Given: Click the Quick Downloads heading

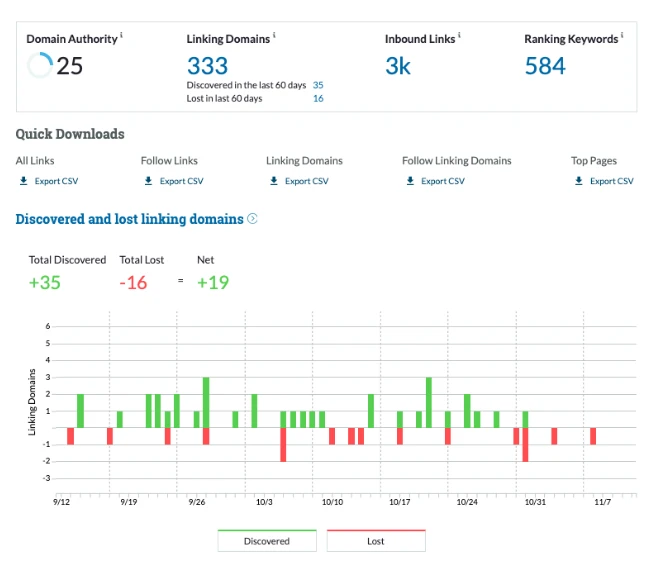Looking at the screenshot, I should tap(70, 134).
